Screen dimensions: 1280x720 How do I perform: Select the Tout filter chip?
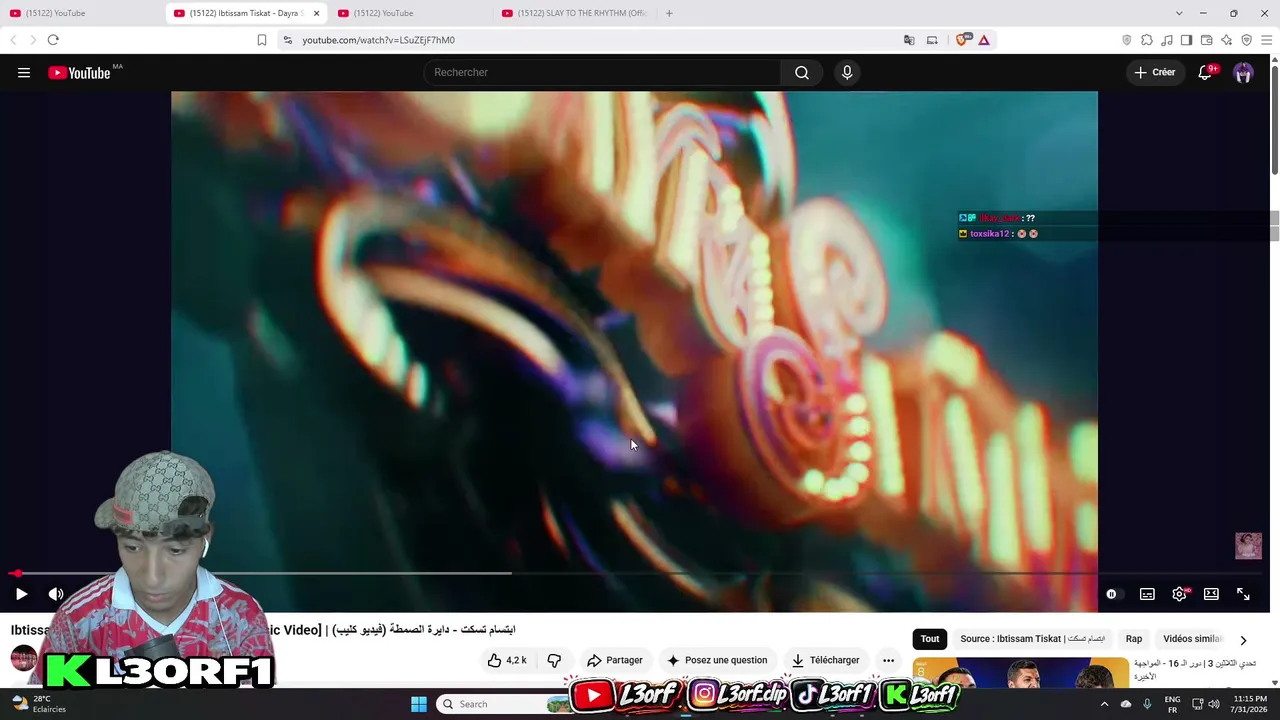(x=930, y=639)
